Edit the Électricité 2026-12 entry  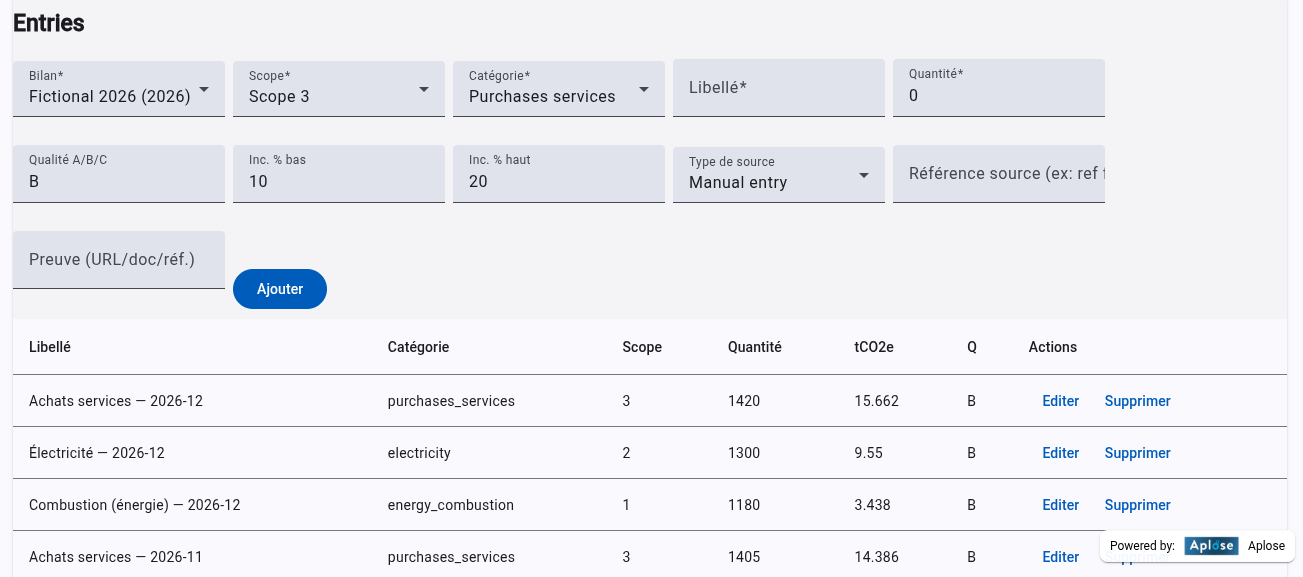(1060, 453)
